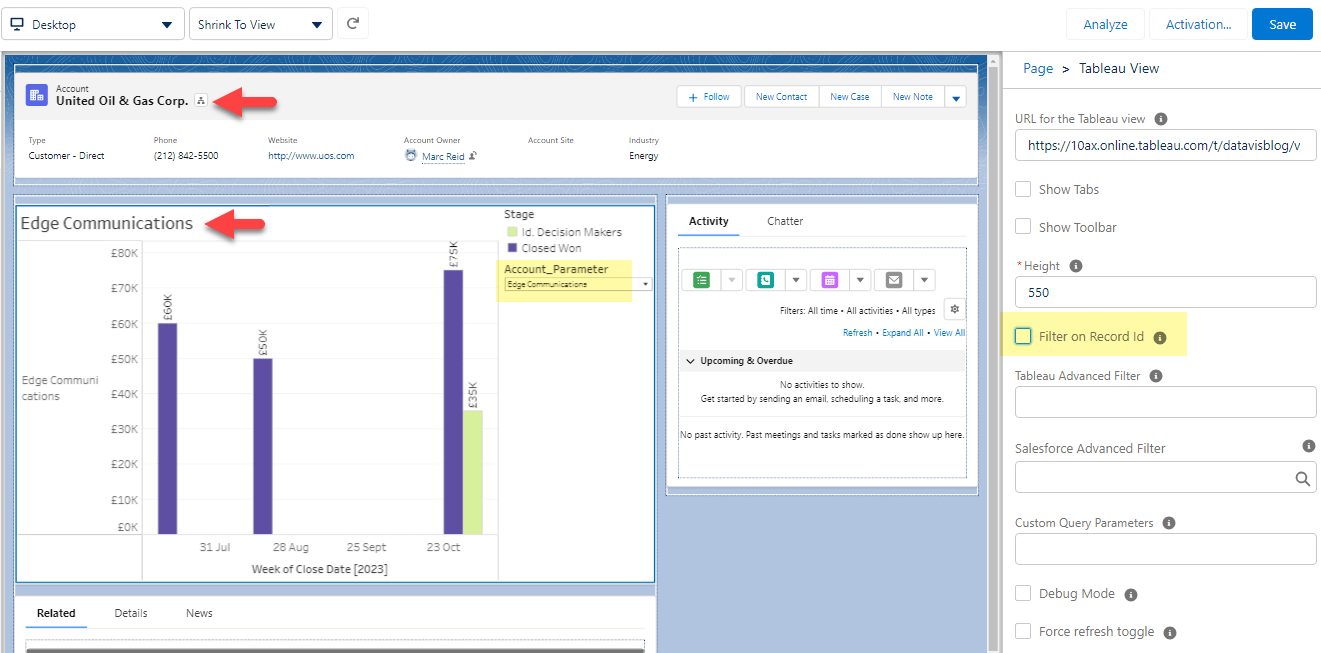Switch to the Chatter tab
Viewport: 1321px width, 653px height.
pyautogui.click(x=785, y=221)
